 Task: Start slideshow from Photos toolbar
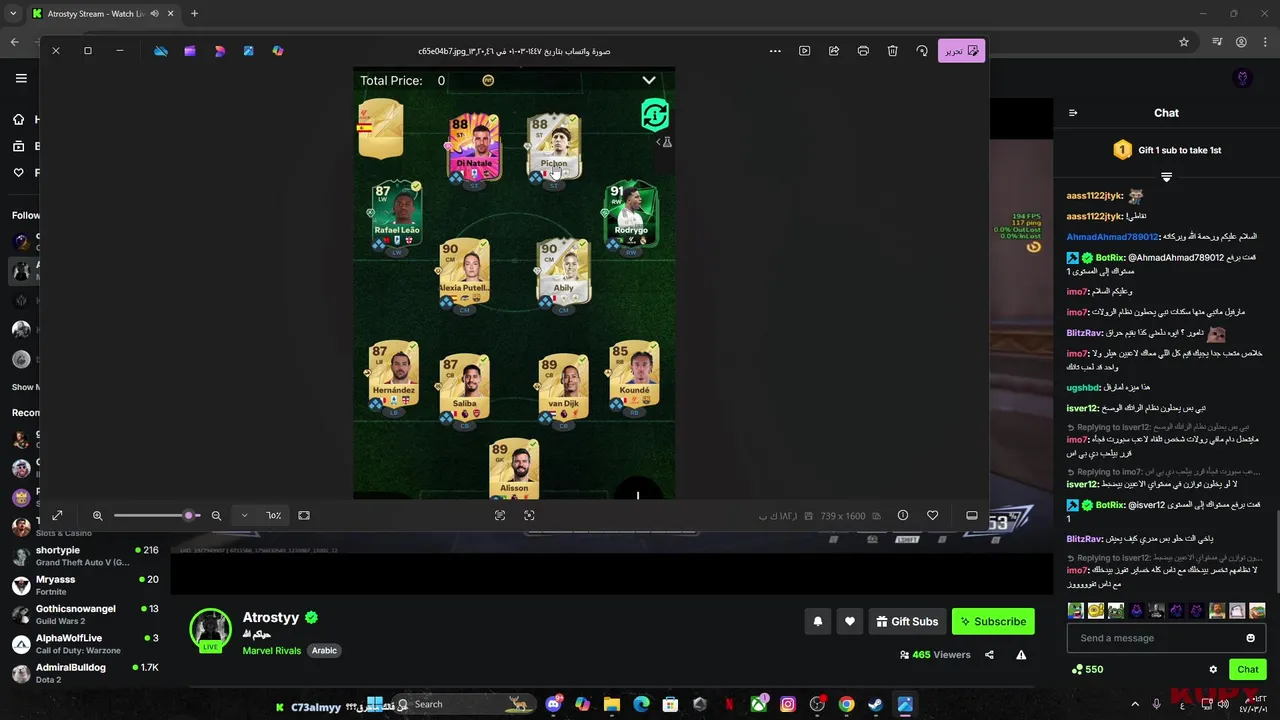pos(804,51)
